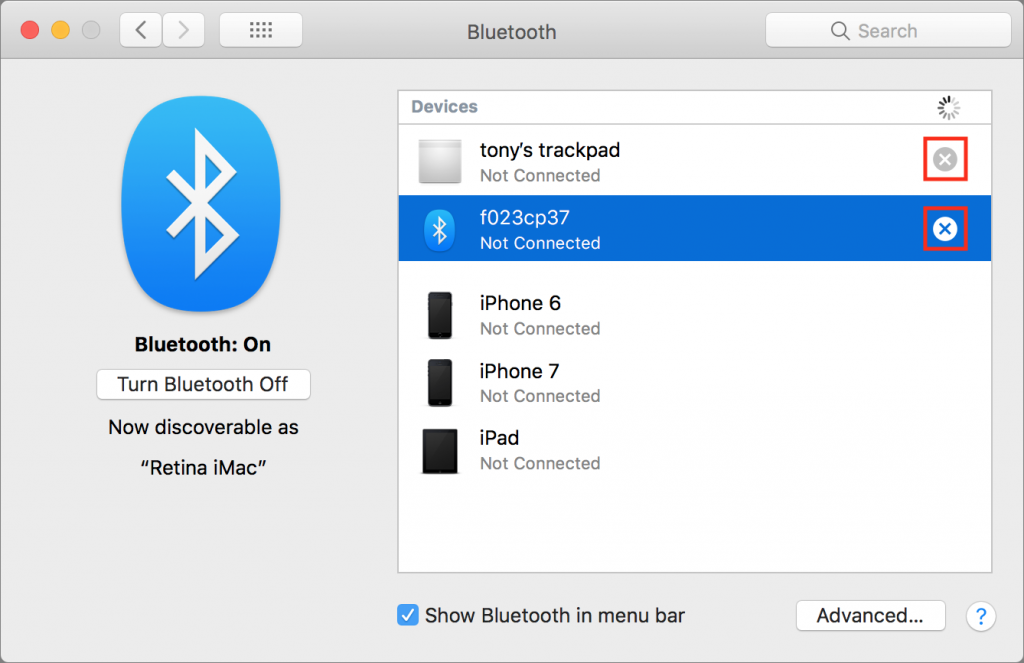Click the f023cp37 Bluetooth device icon
Viewport: 1024px width, 663px height.
440,230
